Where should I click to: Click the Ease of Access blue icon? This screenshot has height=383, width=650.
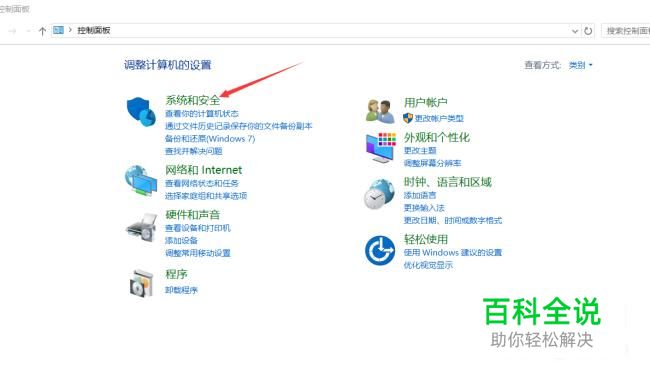click(380, 250)
